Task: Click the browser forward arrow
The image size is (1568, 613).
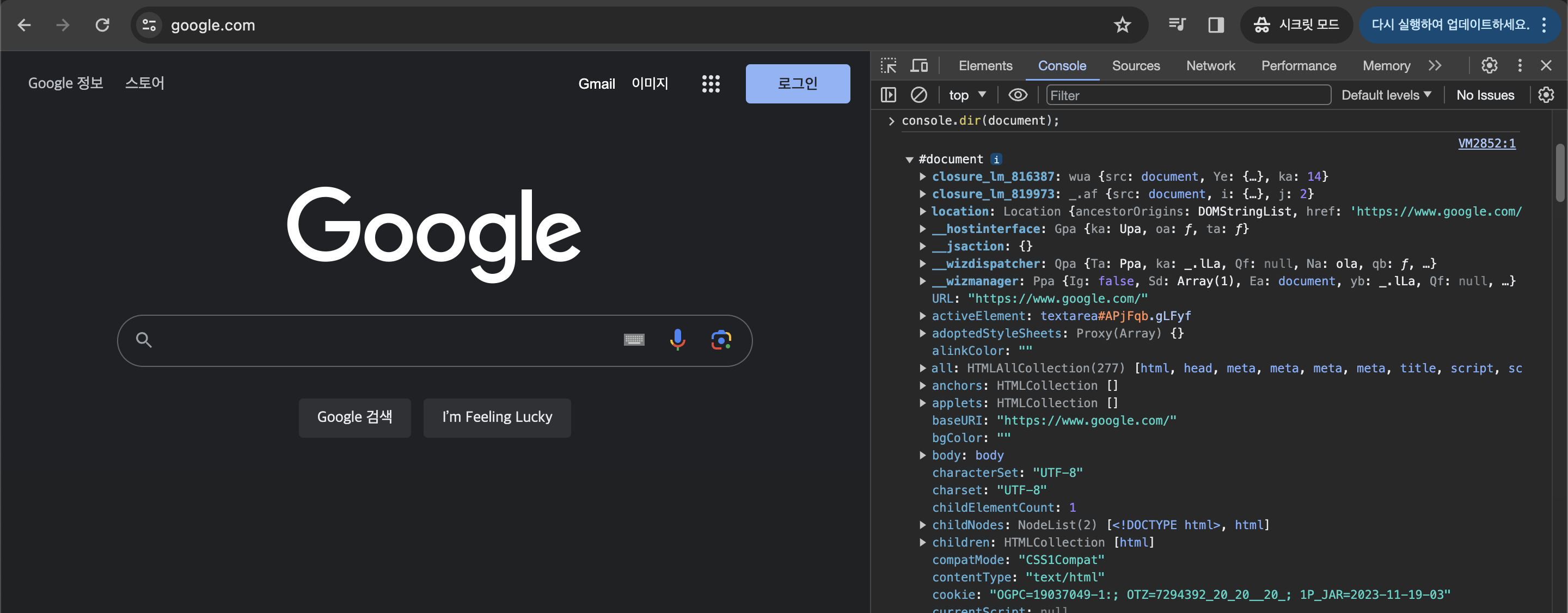Action: (63, 25)
